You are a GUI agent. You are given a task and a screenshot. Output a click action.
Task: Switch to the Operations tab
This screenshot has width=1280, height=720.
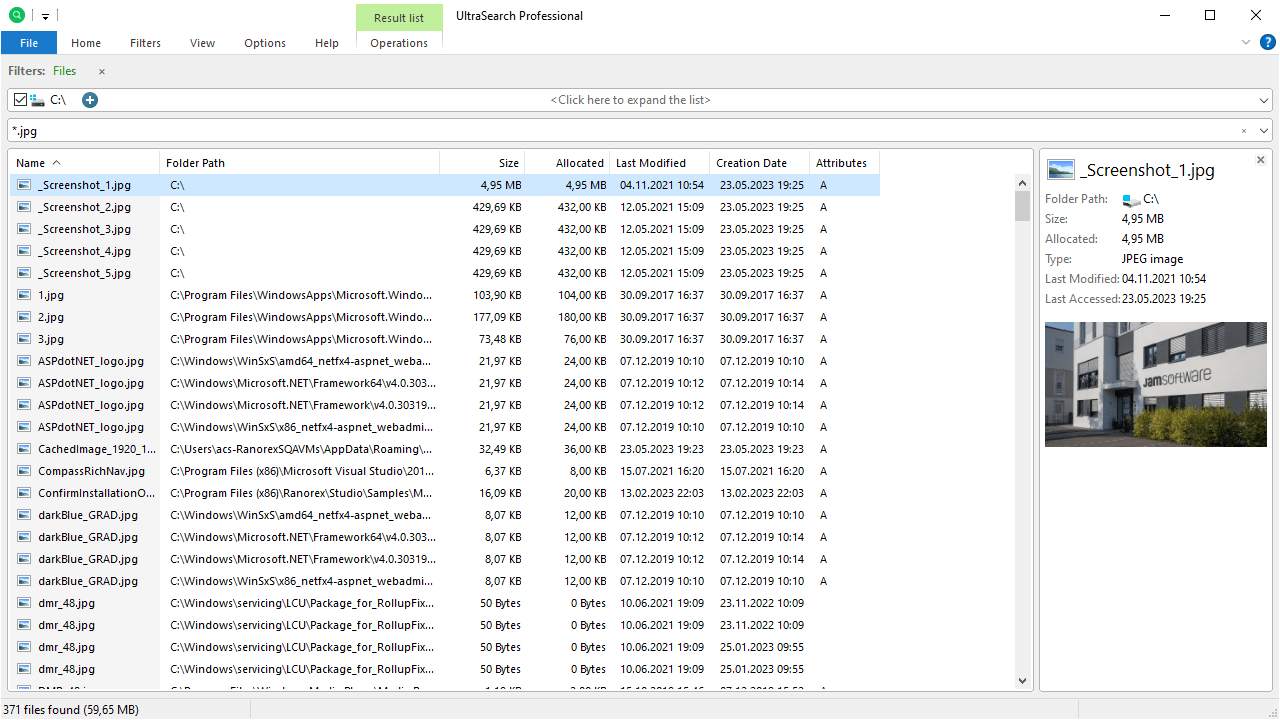[399, 43]
